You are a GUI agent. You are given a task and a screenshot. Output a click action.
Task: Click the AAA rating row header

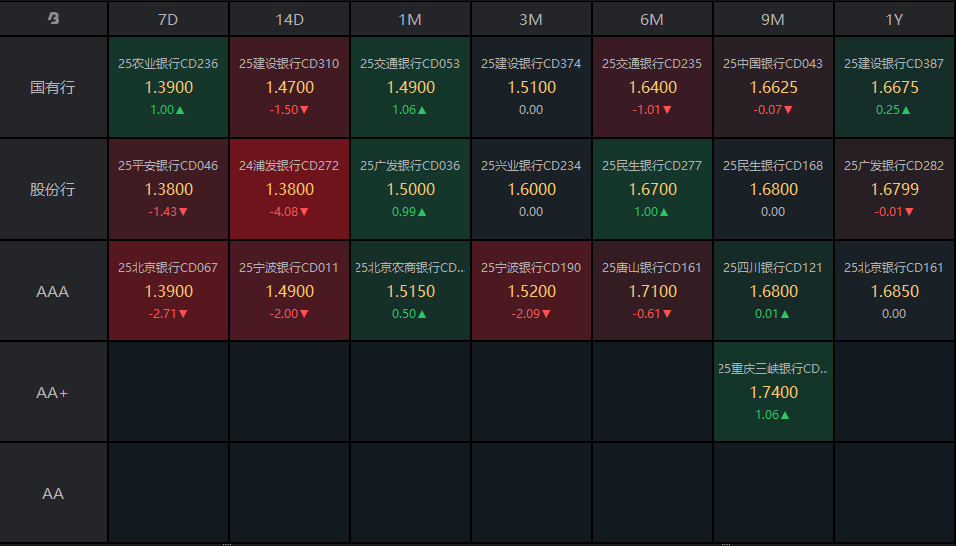click(x=54, y=291)
